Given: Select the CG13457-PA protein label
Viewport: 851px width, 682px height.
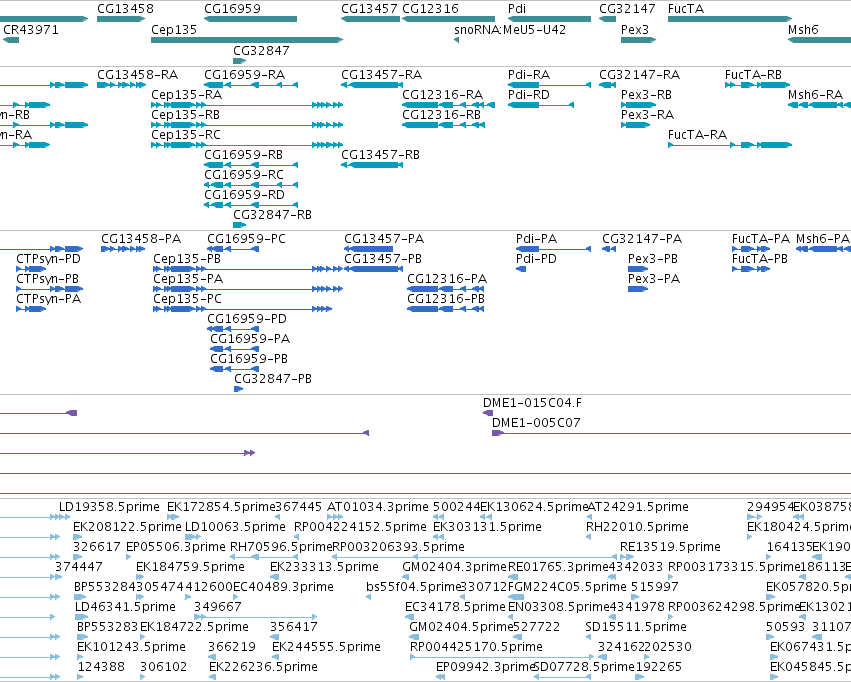Looking at the screenshot, I should (384, 239).
